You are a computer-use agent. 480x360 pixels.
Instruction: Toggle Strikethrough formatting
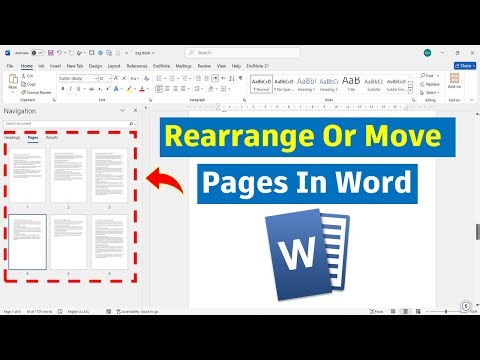point(91,89)
